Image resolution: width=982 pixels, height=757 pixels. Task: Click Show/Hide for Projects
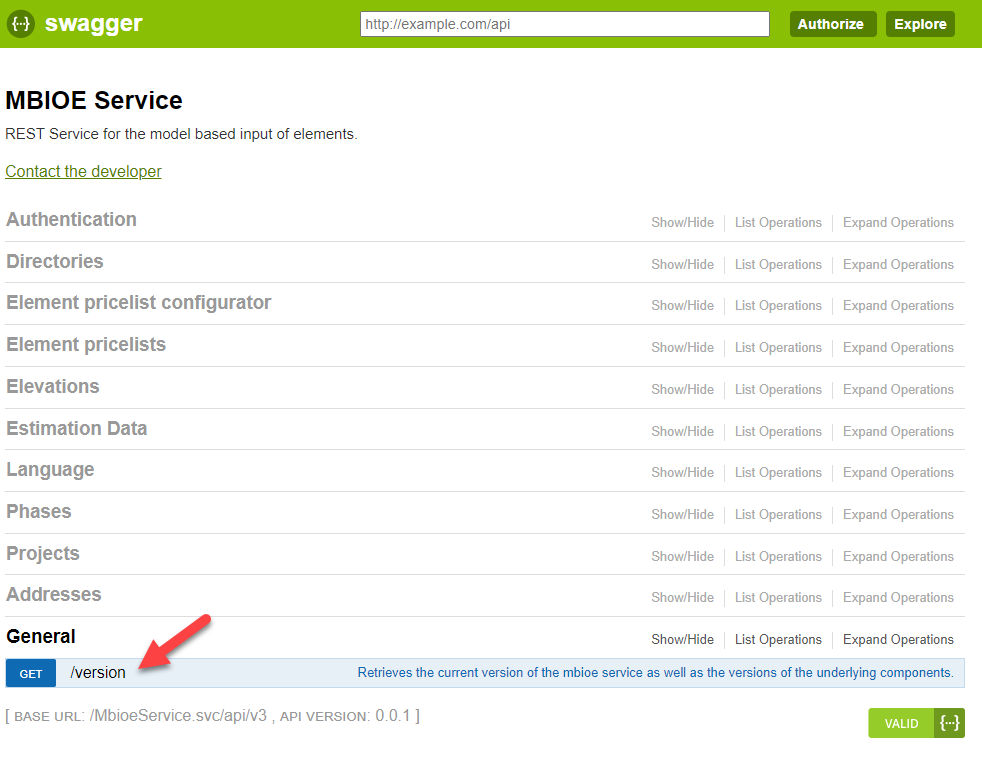pyautogui.click(x=682, y=557)
